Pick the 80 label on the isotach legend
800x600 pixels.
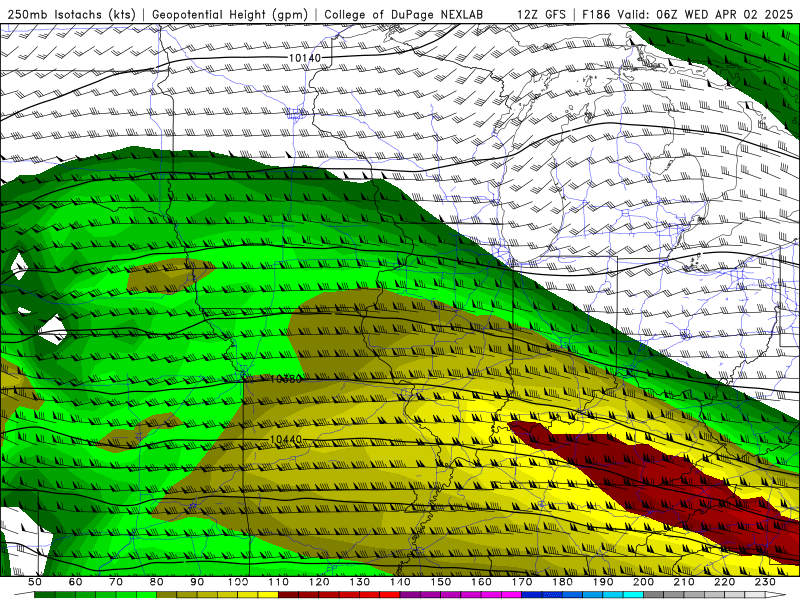click(x=157, y=582)
